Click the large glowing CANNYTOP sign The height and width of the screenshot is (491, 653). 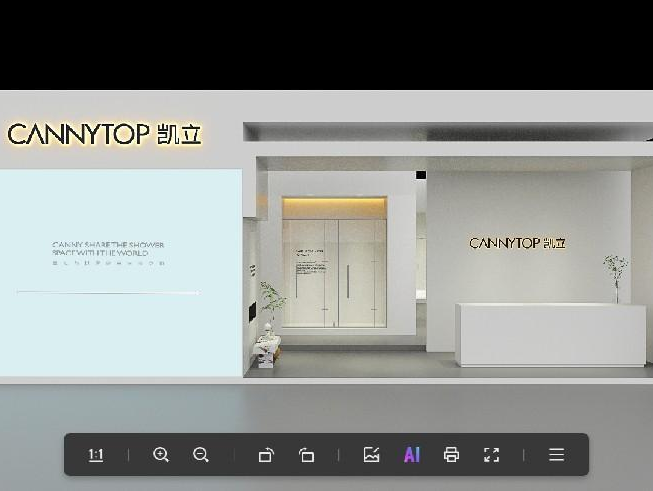pos(105,134)
